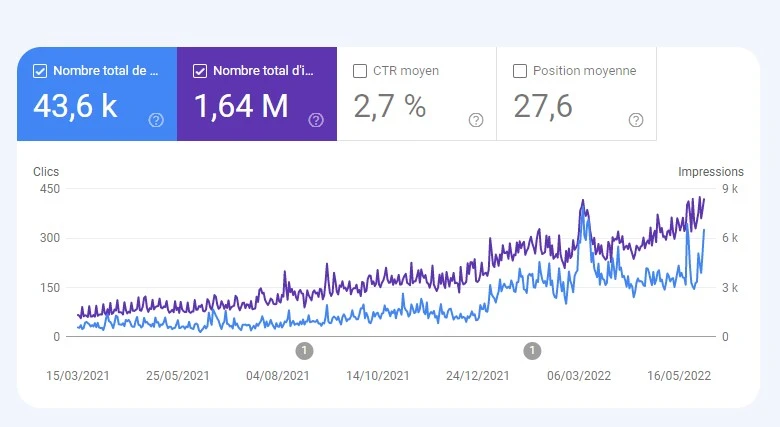Click the 43,6 k clicks value
Image resolution: width=780 pixels, height=427 pixels.
(x=75, y=107)
